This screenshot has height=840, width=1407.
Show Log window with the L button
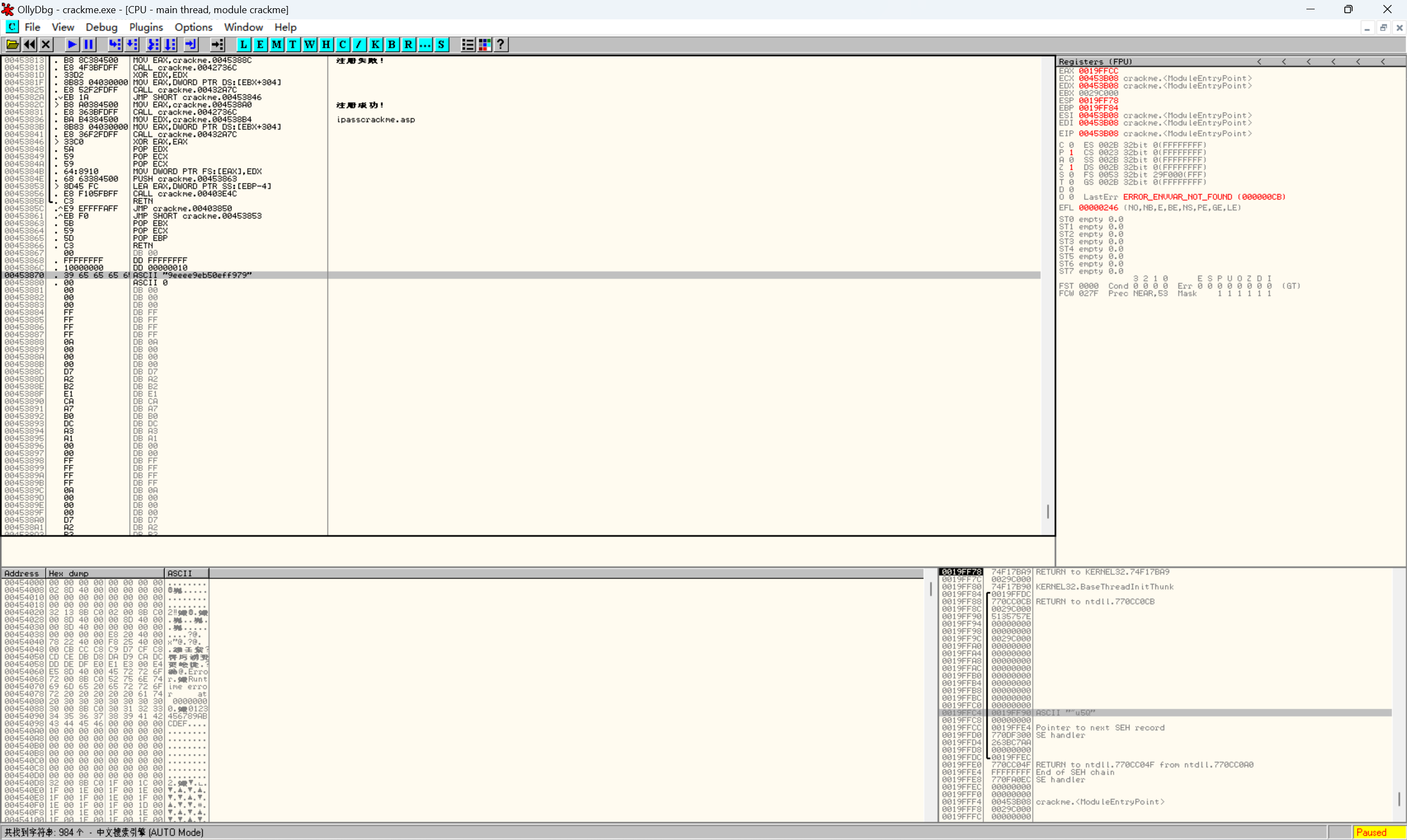(243, 44)
